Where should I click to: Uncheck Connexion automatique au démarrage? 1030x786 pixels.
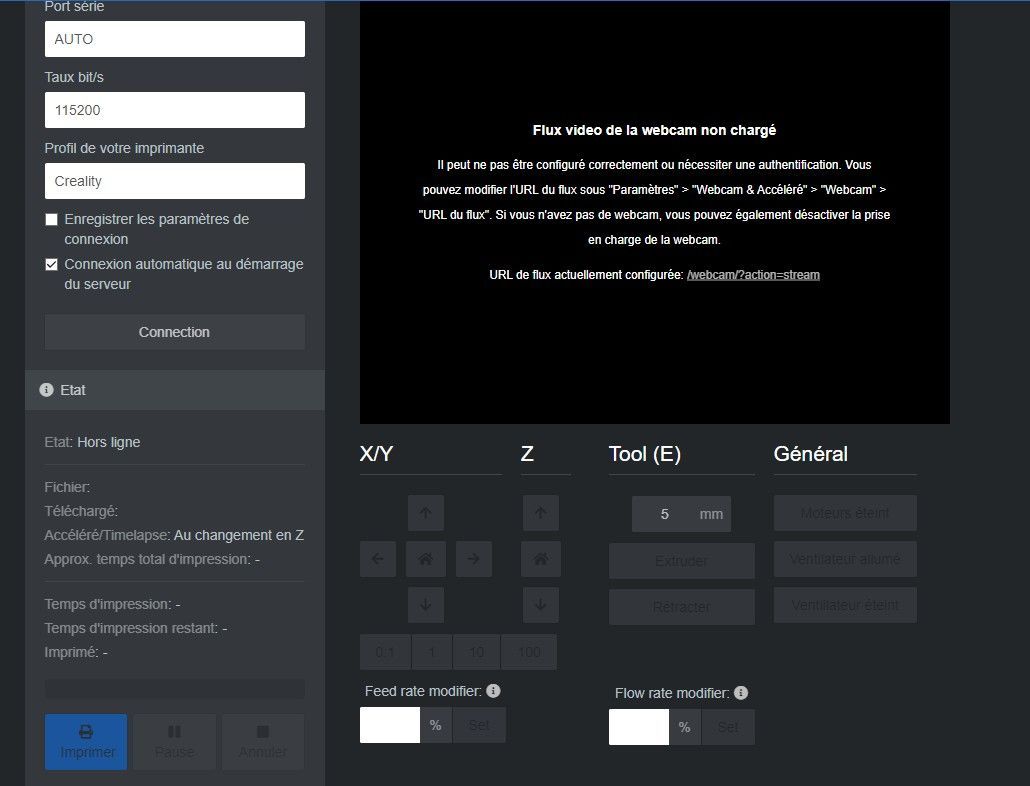coord(51,265)
